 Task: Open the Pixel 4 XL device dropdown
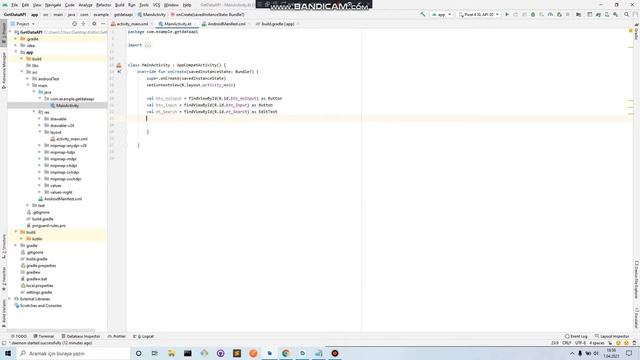(x=478, y=15)
